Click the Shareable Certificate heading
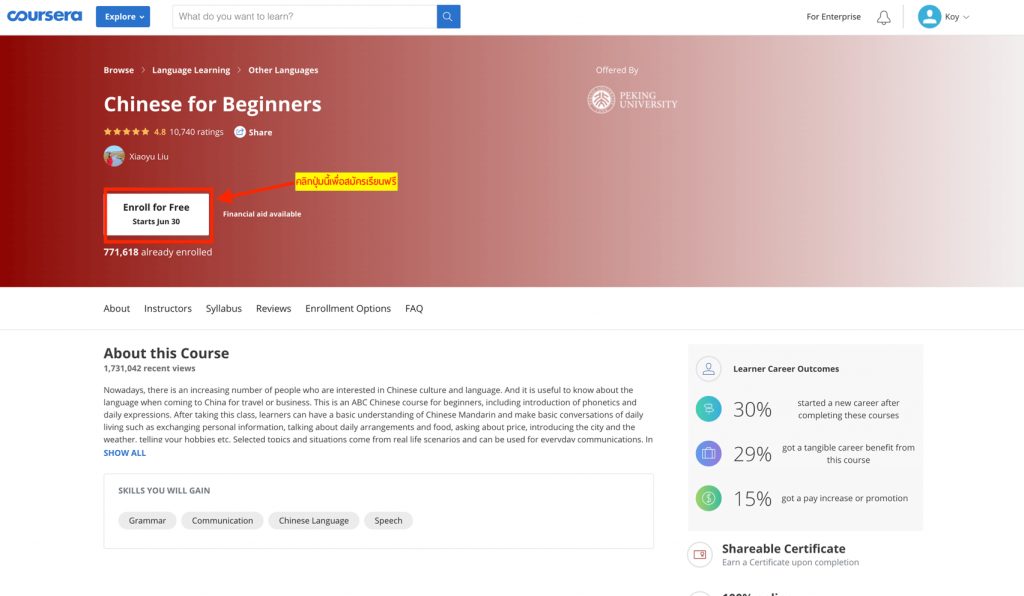This screenshot has width=1024, height=596. [783, 548]
